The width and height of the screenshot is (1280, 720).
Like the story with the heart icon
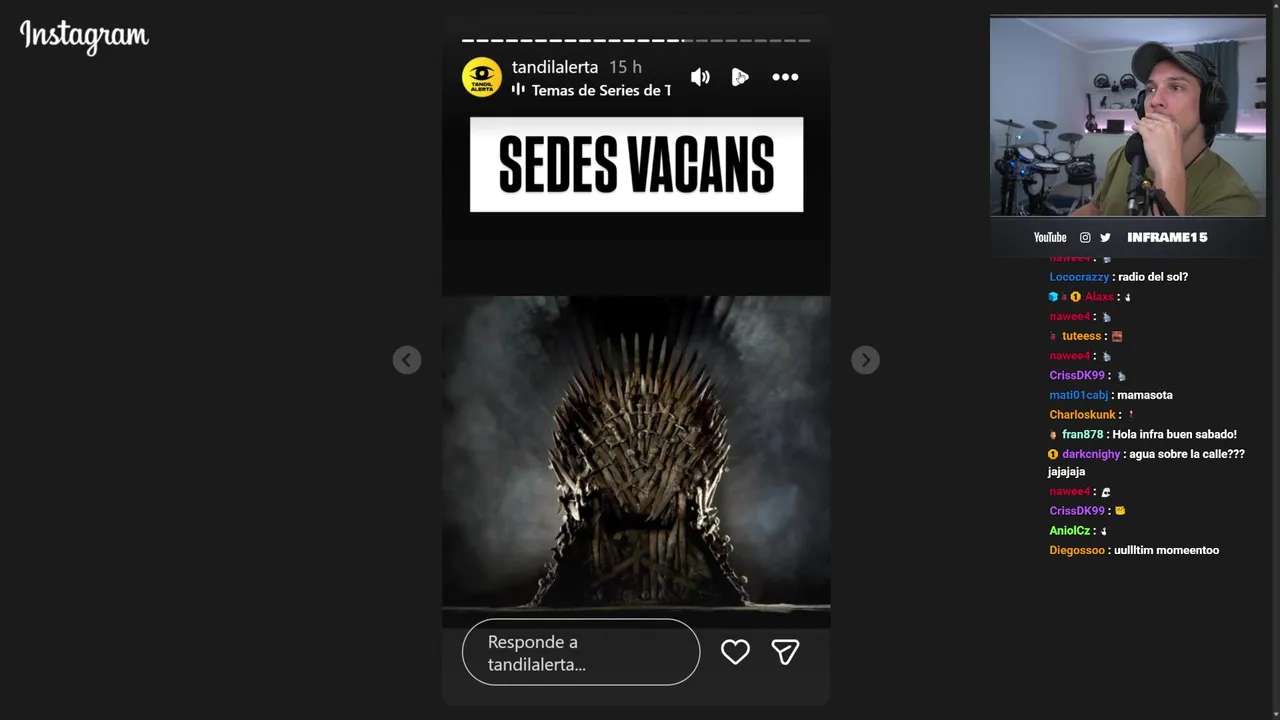(x=735, y=652)
